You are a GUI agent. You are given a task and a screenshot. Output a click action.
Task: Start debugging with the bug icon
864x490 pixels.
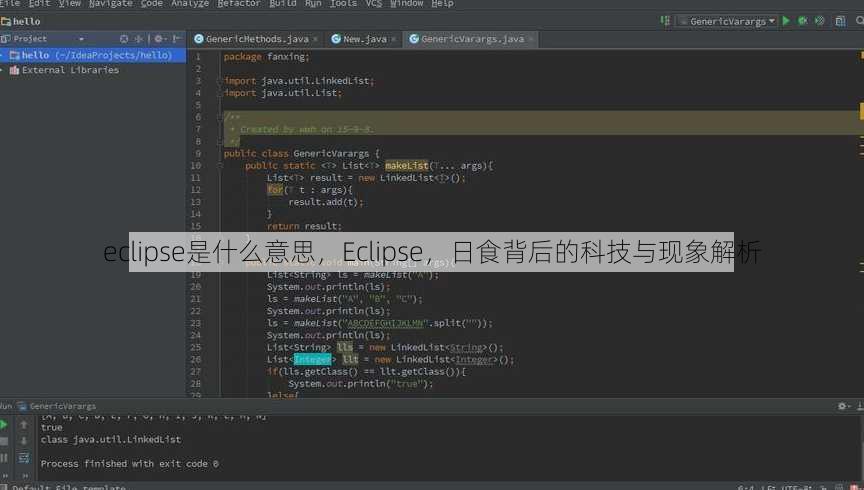pos(803,21)
